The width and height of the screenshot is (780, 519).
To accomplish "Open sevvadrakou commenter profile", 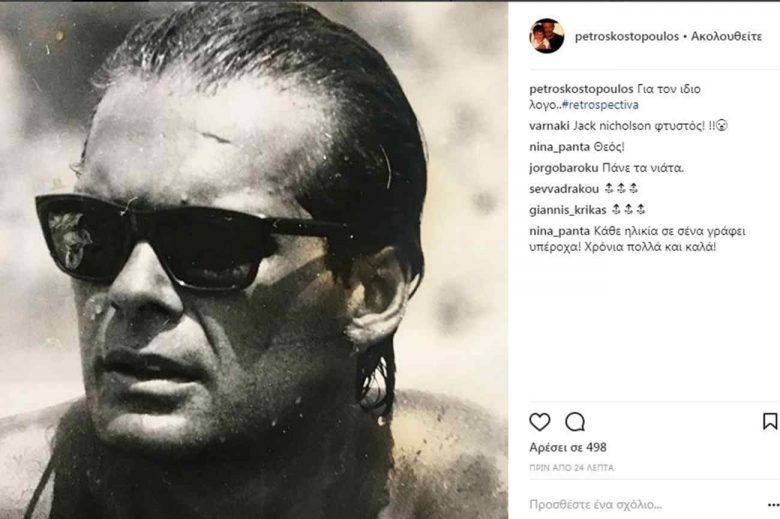I will tap(563, 188).
